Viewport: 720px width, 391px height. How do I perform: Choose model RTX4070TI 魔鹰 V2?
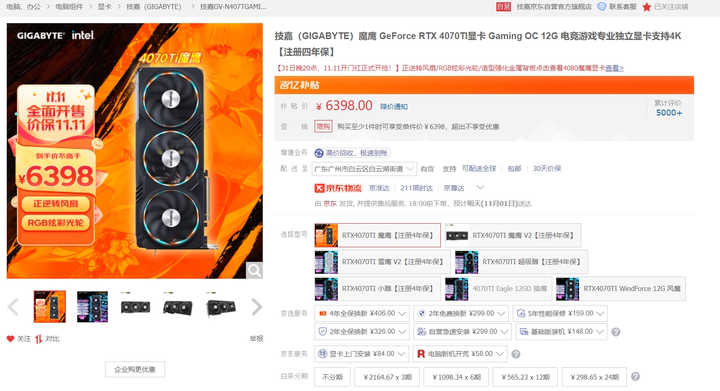click(x=513, y=235)
